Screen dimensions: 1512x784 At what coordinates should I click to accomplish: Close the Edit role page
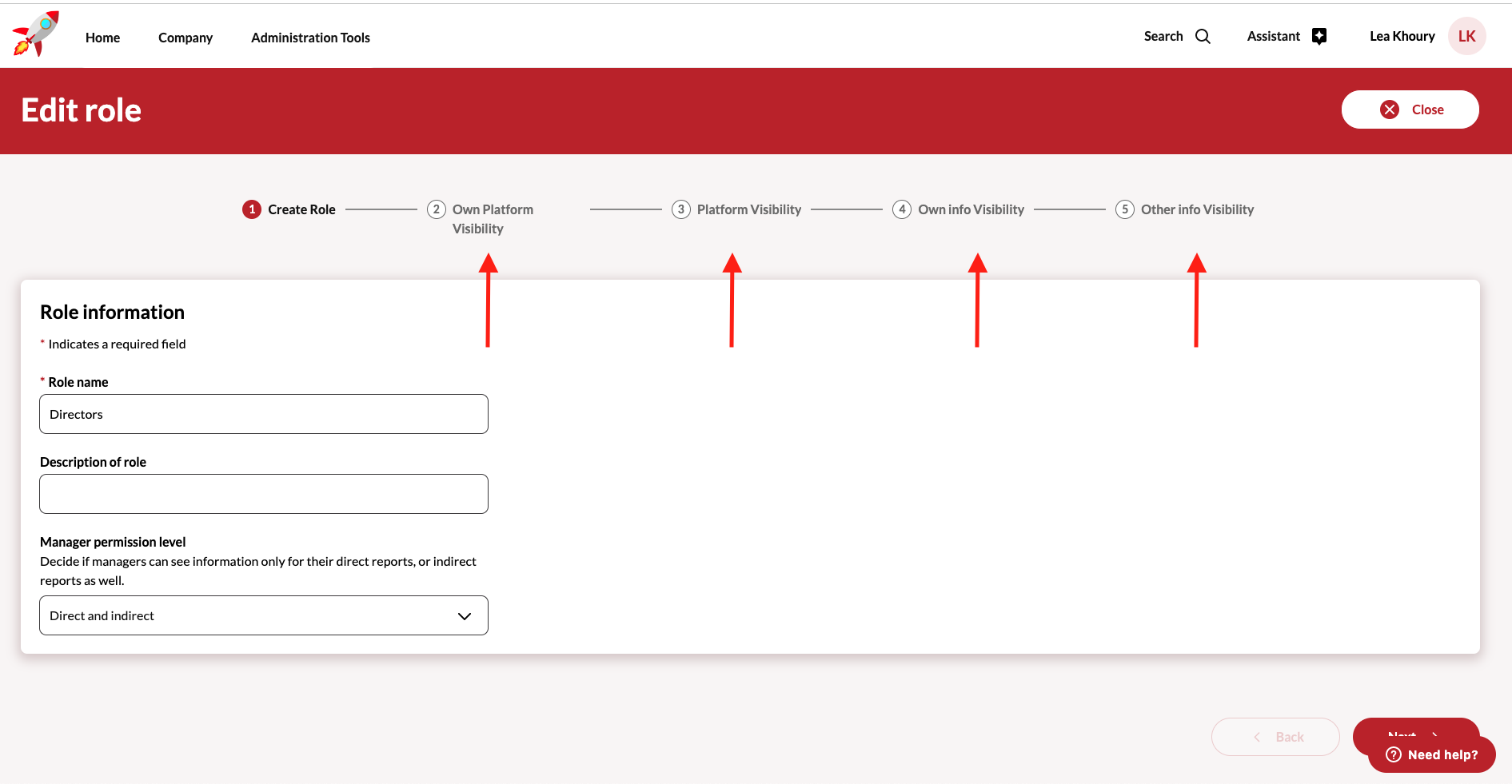click(1410, 109)
